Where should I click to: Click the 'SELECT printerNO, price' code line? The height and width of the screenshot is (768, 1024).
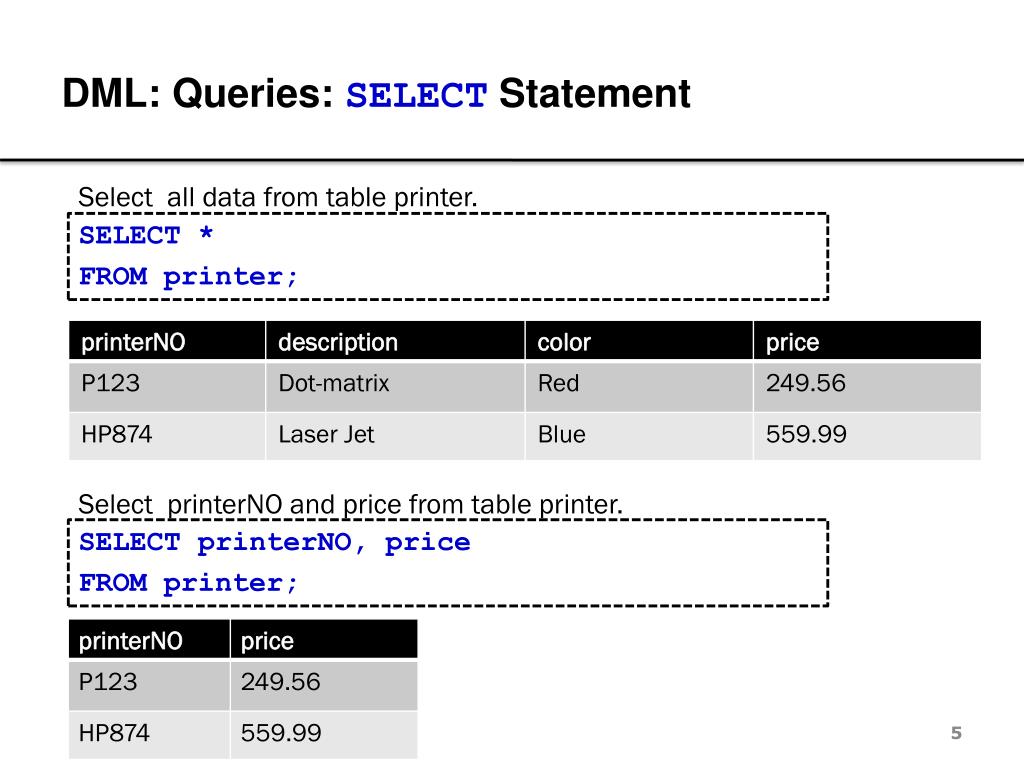[275, 542]
